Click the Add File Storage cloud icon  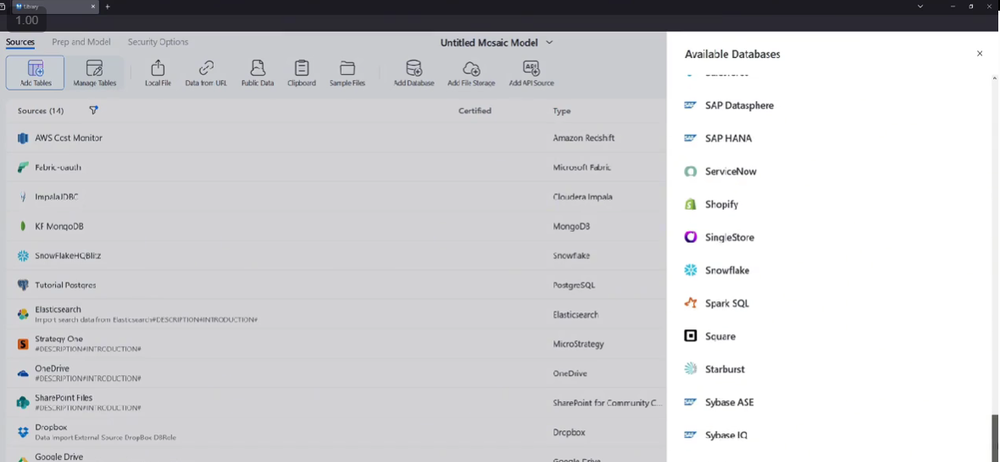click(x=471, y=68)
